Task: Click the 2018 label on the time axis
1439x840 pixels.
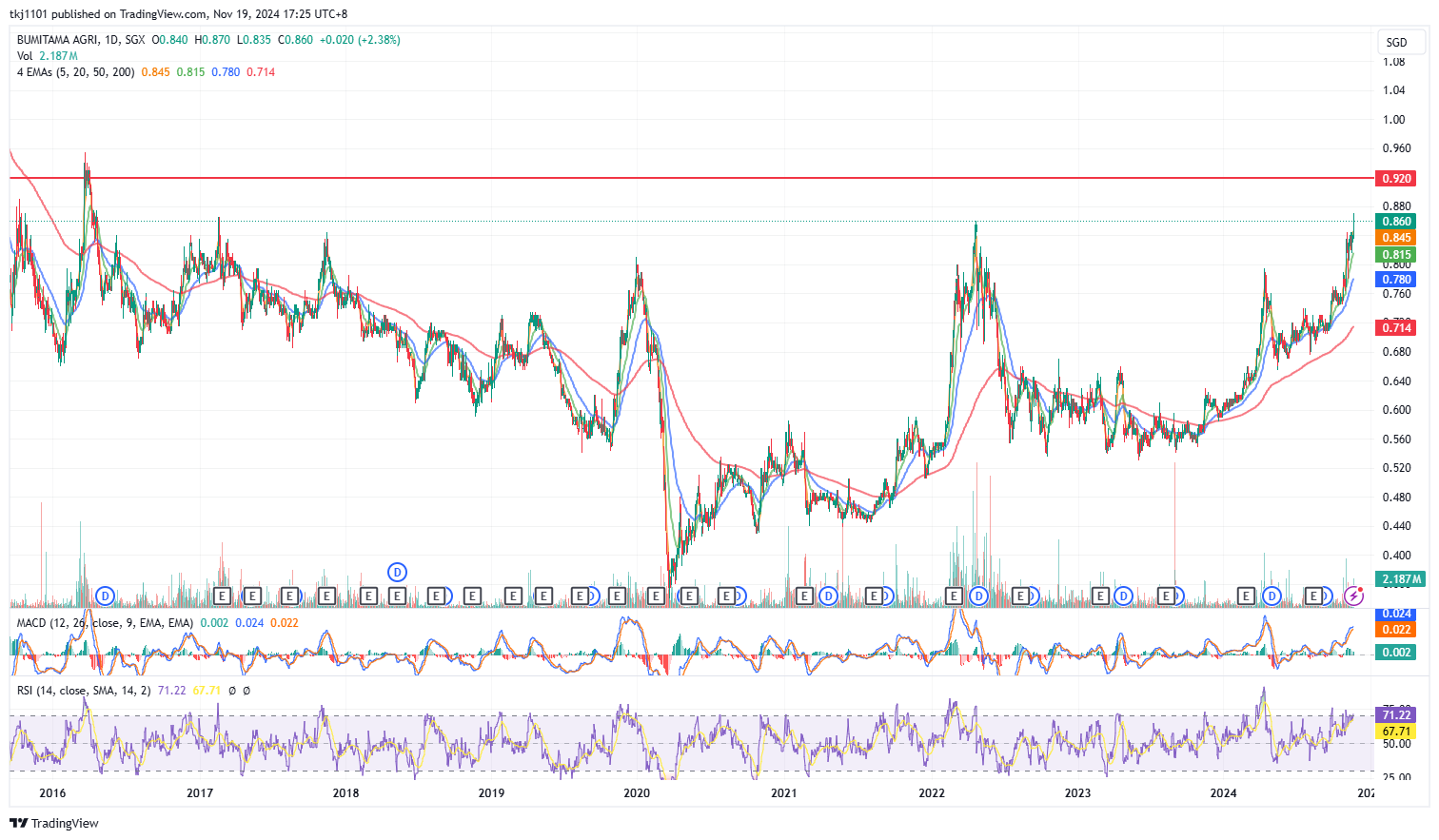Action: pyautogui.click(x=345, y=793)
